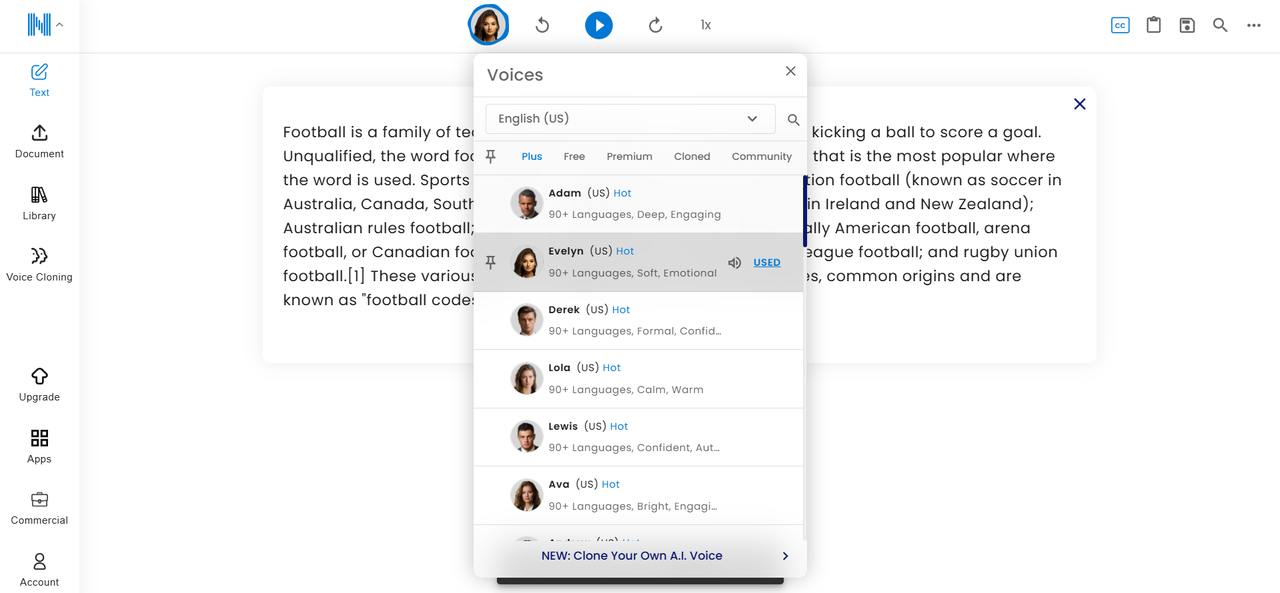
Task: Choose the Lewis voice
Action: pyautogui.click(x=638, y=437)
